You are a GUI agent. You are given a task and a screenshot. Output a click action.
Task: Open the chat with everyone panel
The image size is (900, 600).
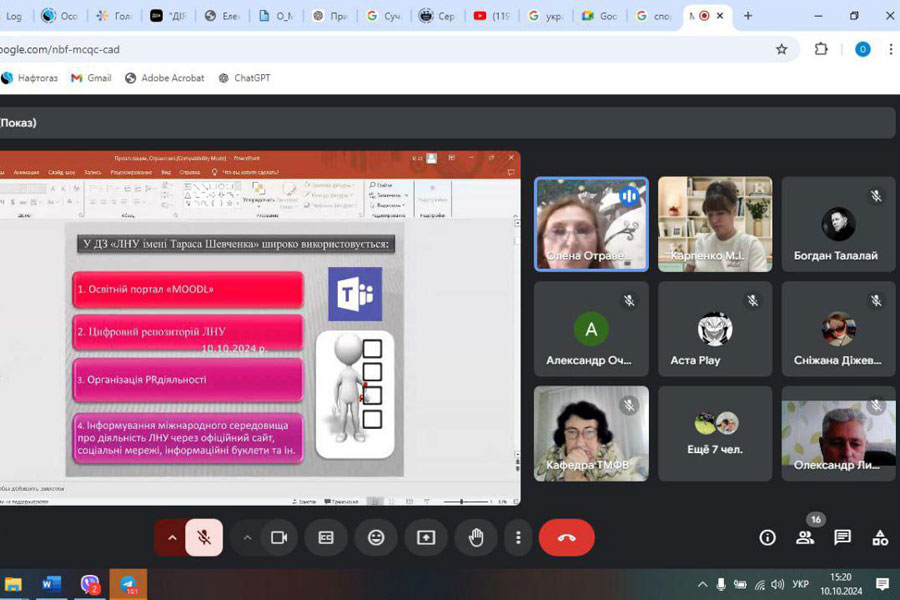[x=843, y=538]
